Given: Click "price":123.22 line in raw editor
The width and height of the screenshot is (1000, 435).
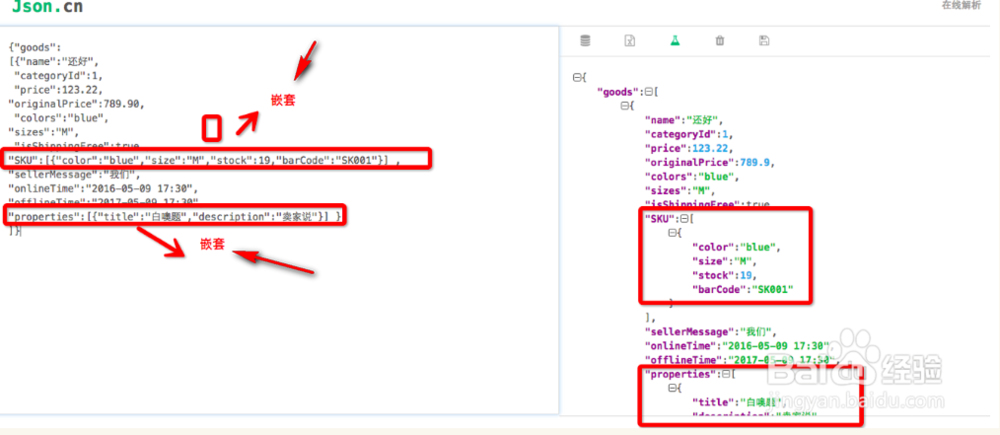Looking at the screenshot, I should point(58,90).
